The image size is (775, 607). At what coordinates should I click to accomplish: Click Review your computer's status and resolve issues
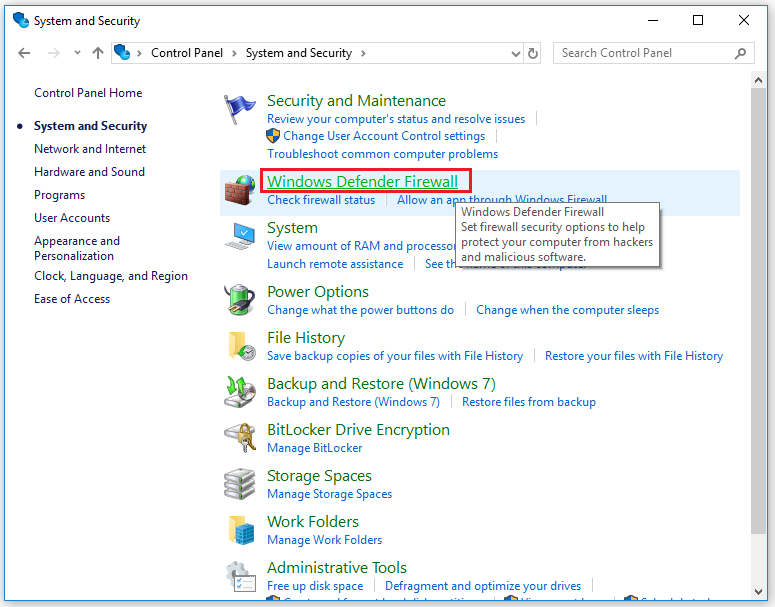click(x=396, y=119)
